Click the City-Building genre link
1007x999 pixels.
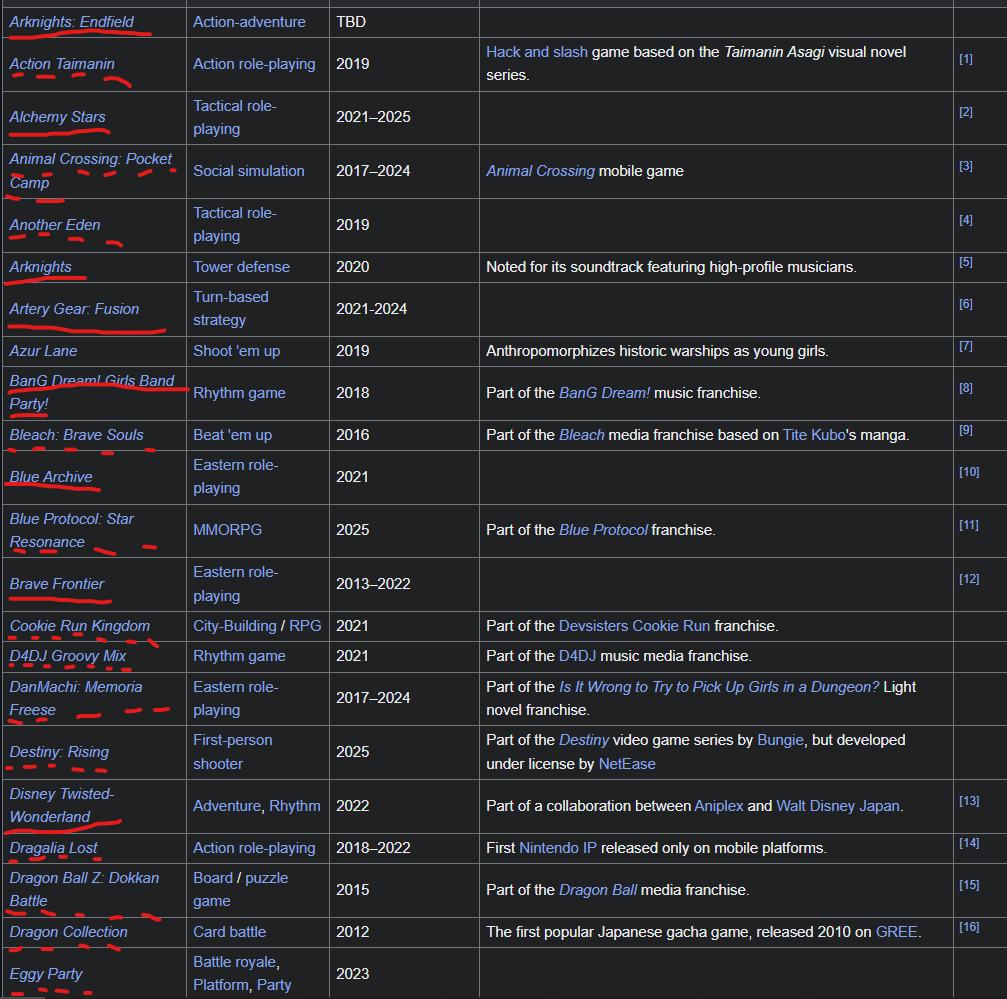click(235, 626)
